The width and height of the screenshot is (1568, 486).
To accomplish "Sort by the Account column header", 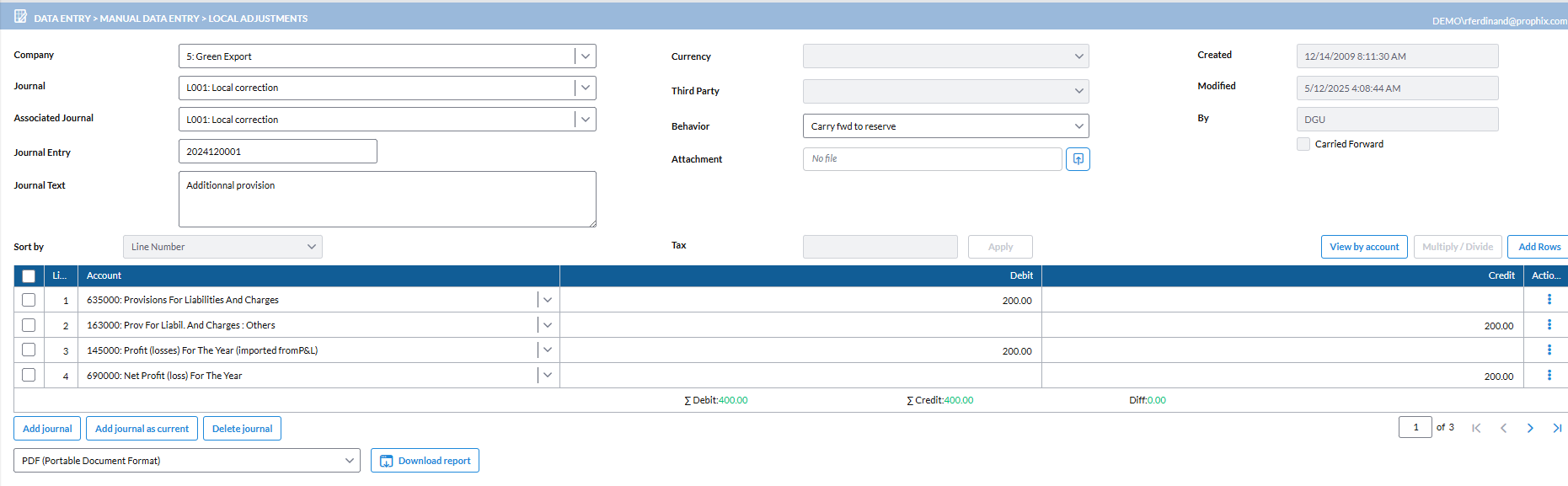I will click(x=104, y=275).
